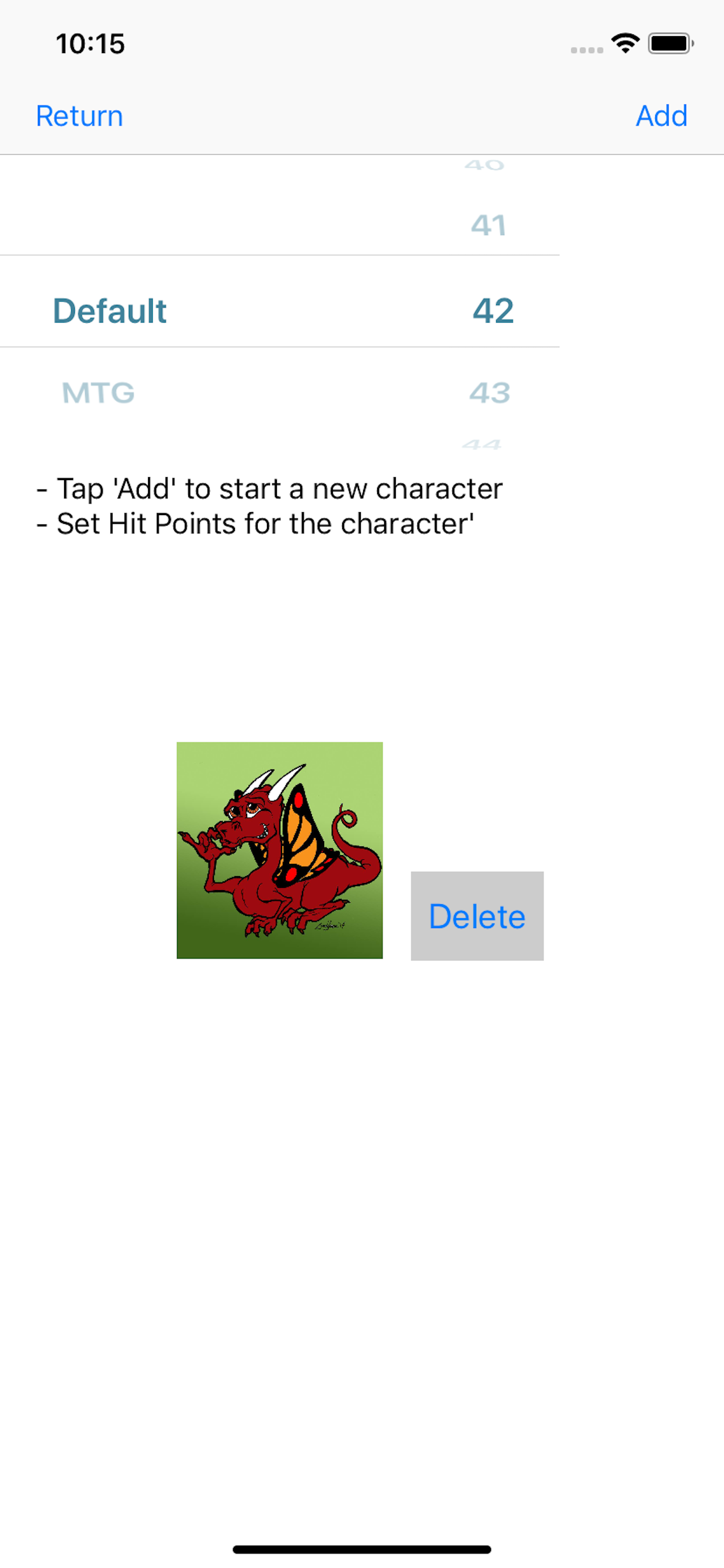Screen dimensions: 724x1568
Task: Tap the gray Delete button
Action: [477, 915]
